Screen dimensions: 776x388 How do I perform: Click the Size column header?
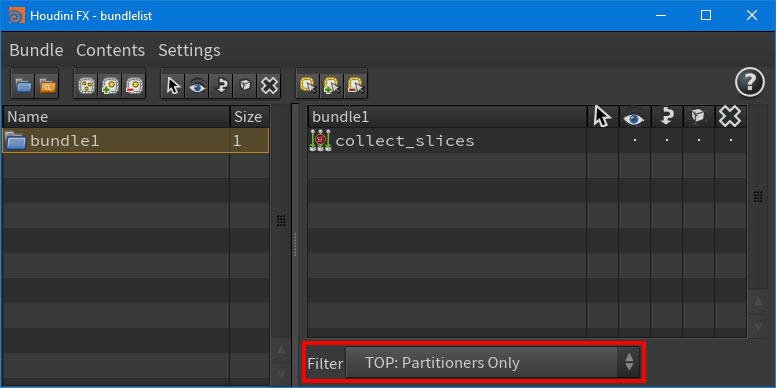click(249, 117)
